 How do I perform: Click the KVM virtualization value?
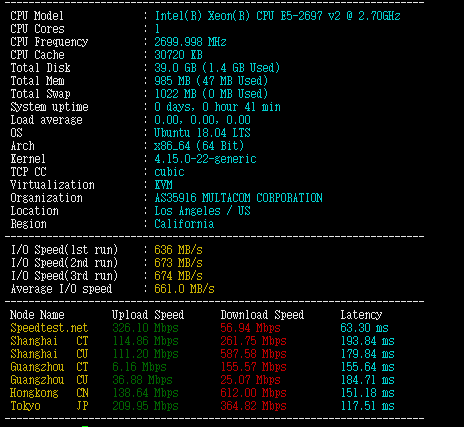coord(163,185)
